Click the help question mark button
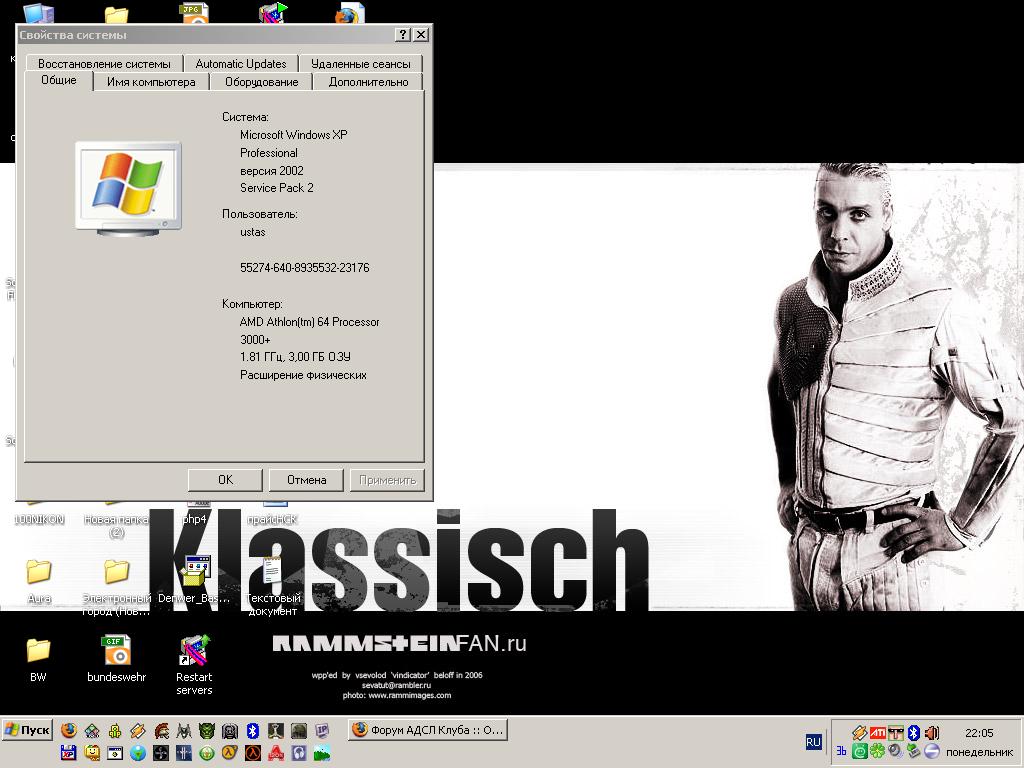This screenshot has height=768, width=1024. [x=403, y=35]
